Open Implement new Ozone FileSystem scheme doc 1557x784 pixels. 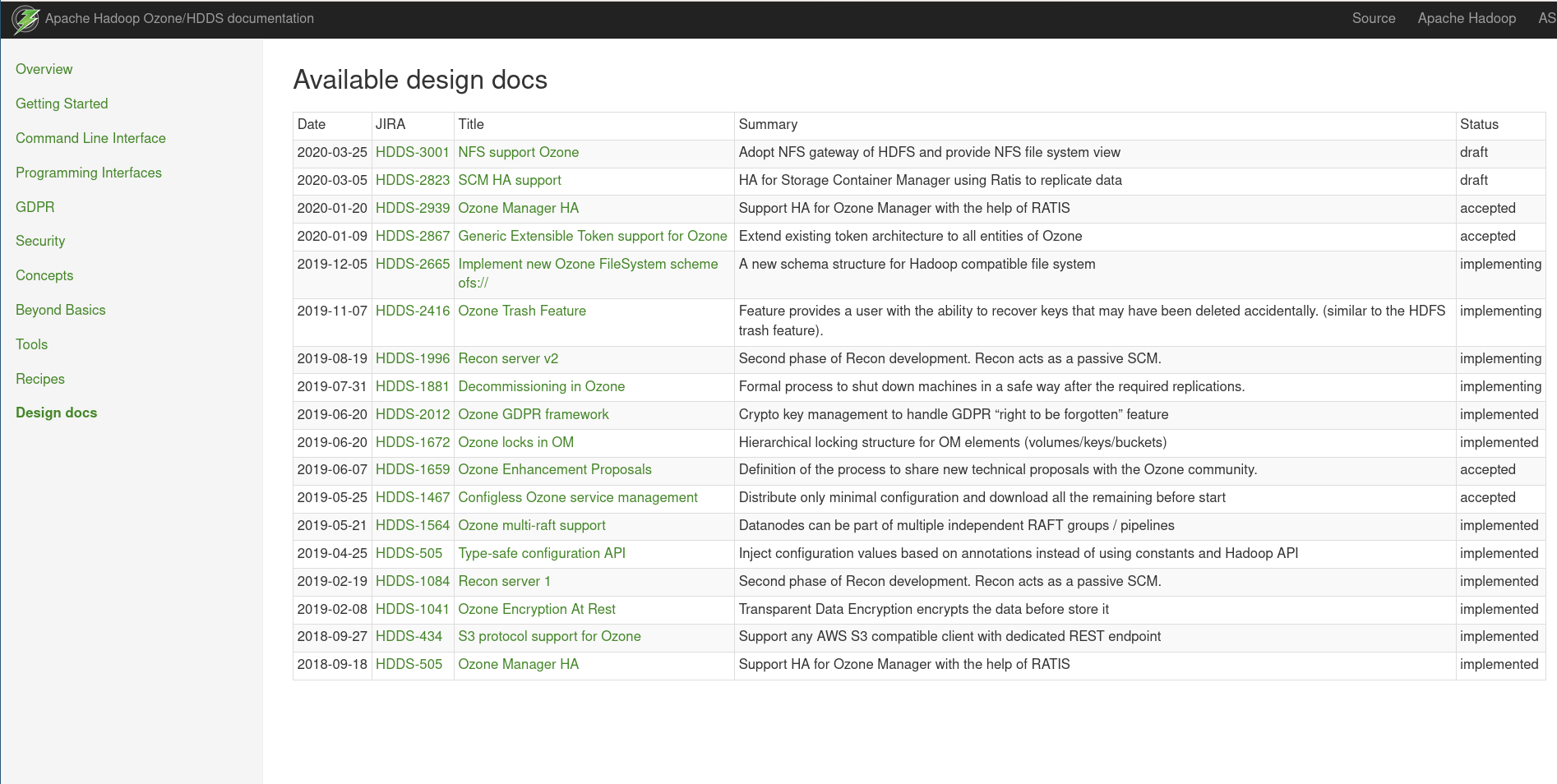point(589,274)
